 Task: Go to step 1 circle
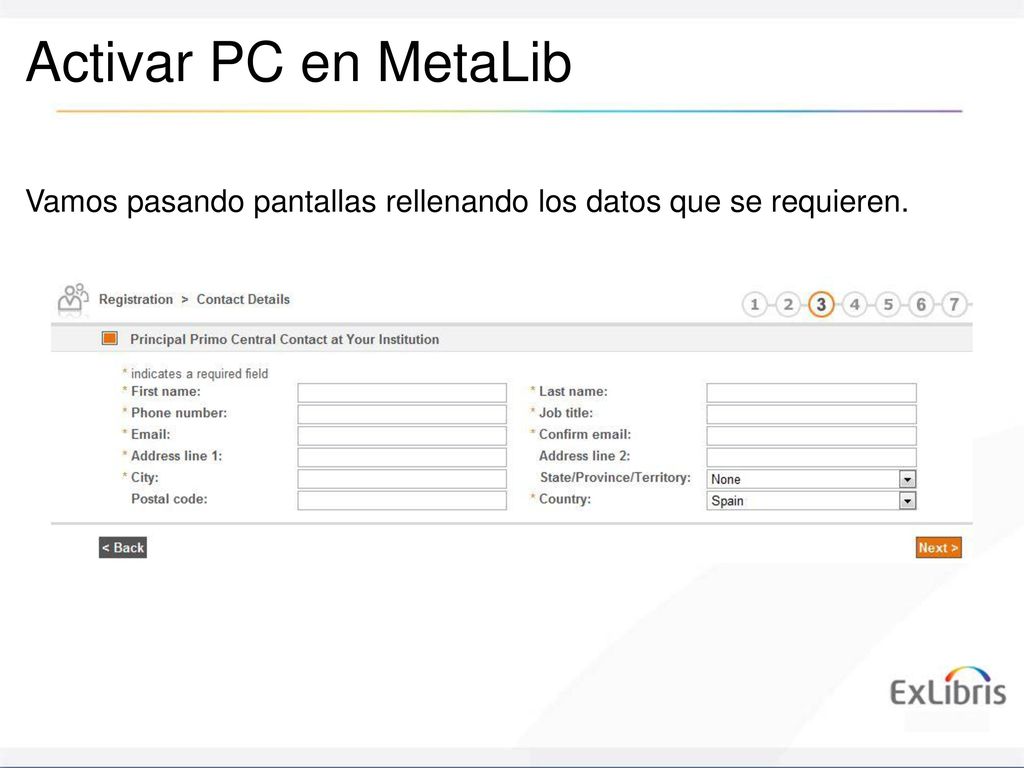754,304
